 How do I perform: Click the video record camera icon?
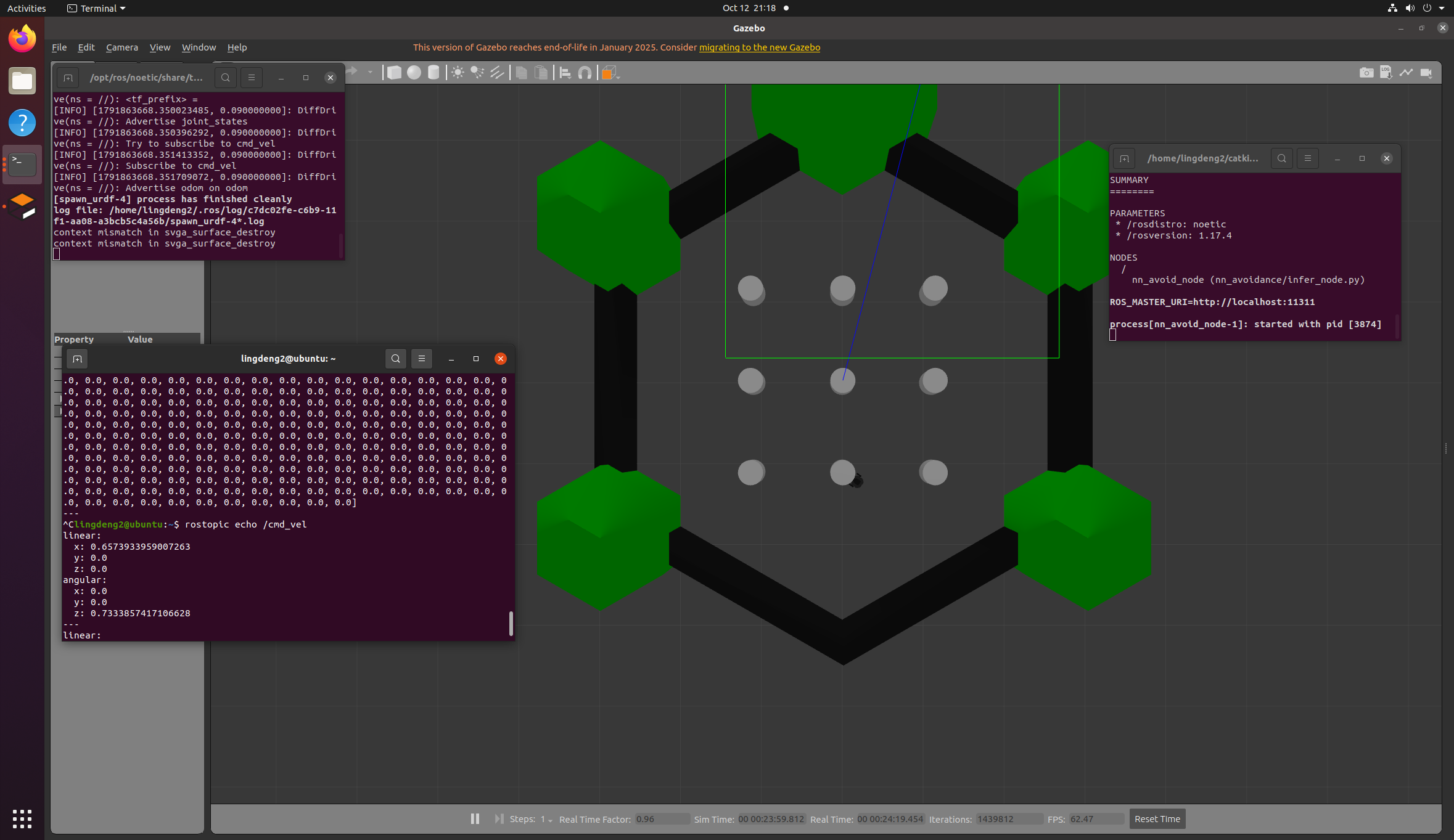[1426, 73]
